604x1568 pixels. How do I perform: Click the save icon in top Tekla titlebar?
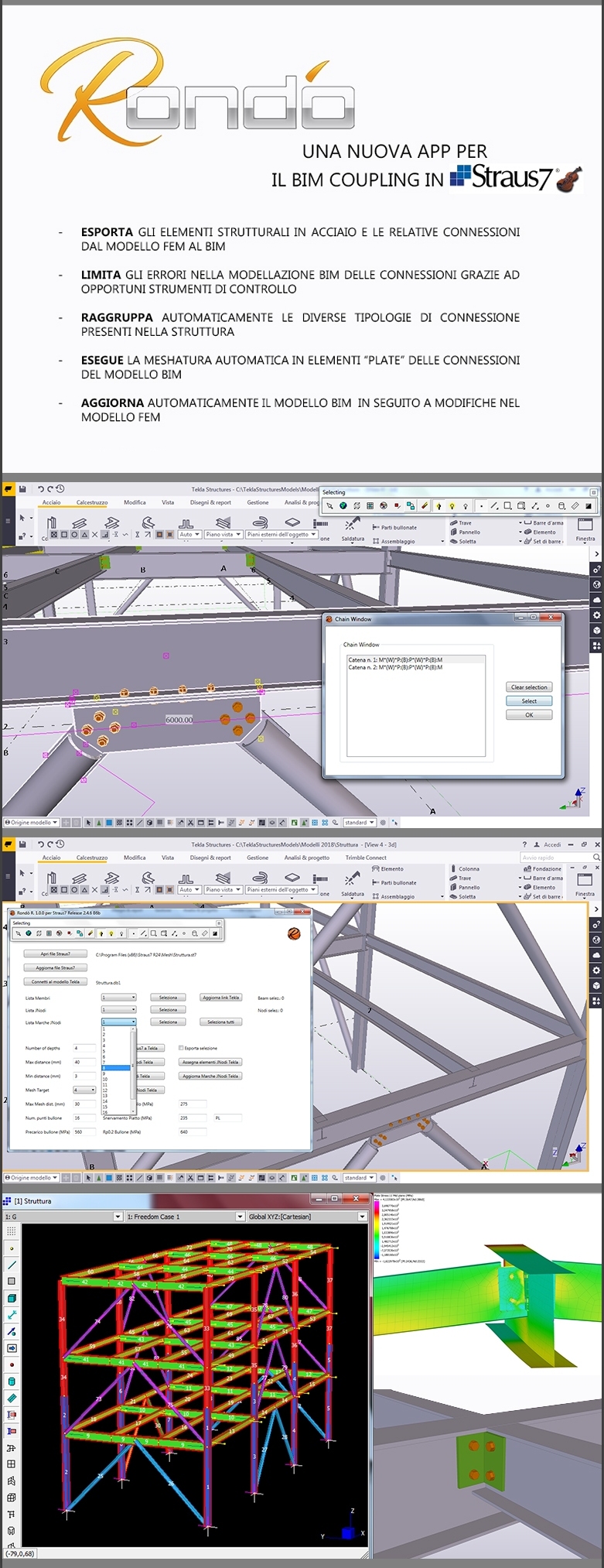click(23, 489)
